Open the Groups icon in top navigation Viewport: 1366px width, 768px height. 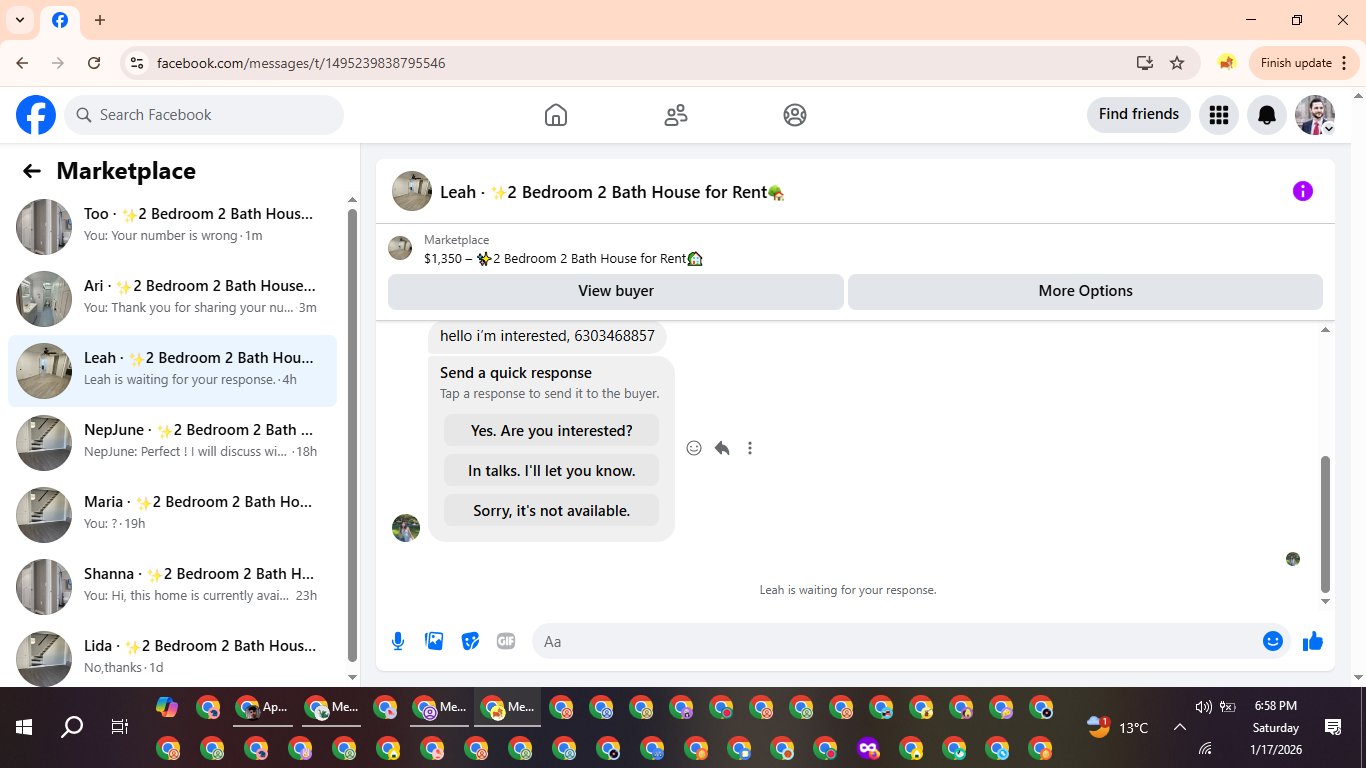point(795,115)
